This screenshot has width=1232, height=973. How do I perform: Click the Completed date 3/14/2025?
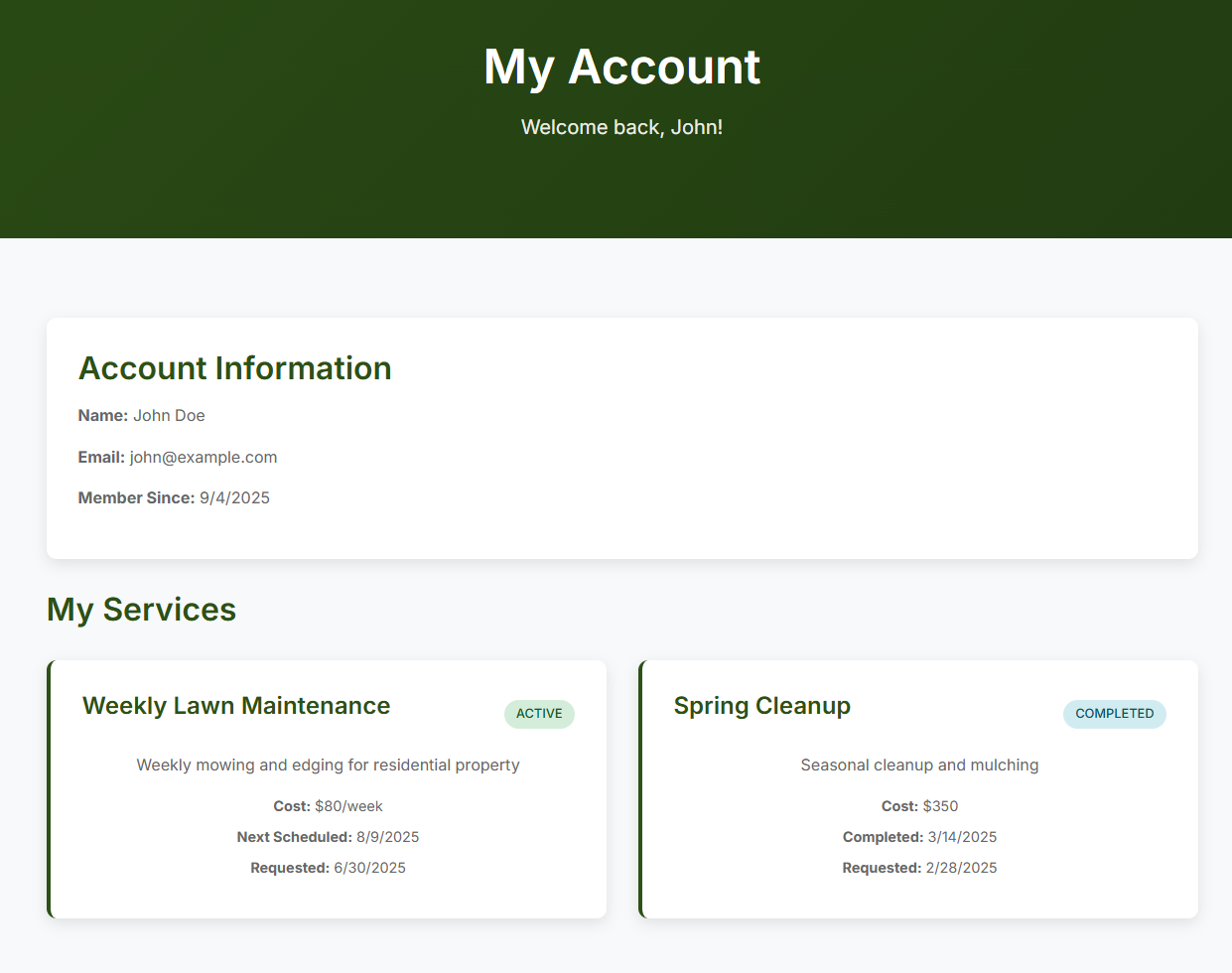pos(962,838)
